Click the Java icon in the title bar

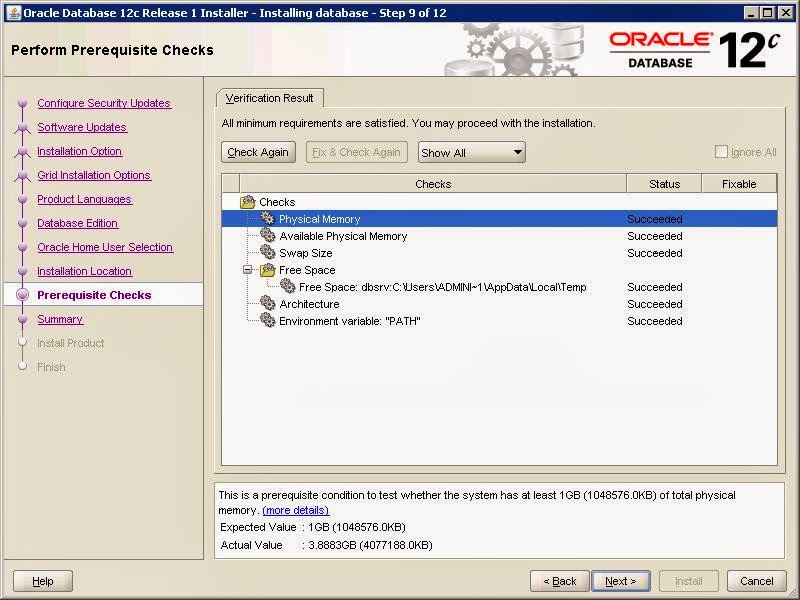click(x=14, y=13)
